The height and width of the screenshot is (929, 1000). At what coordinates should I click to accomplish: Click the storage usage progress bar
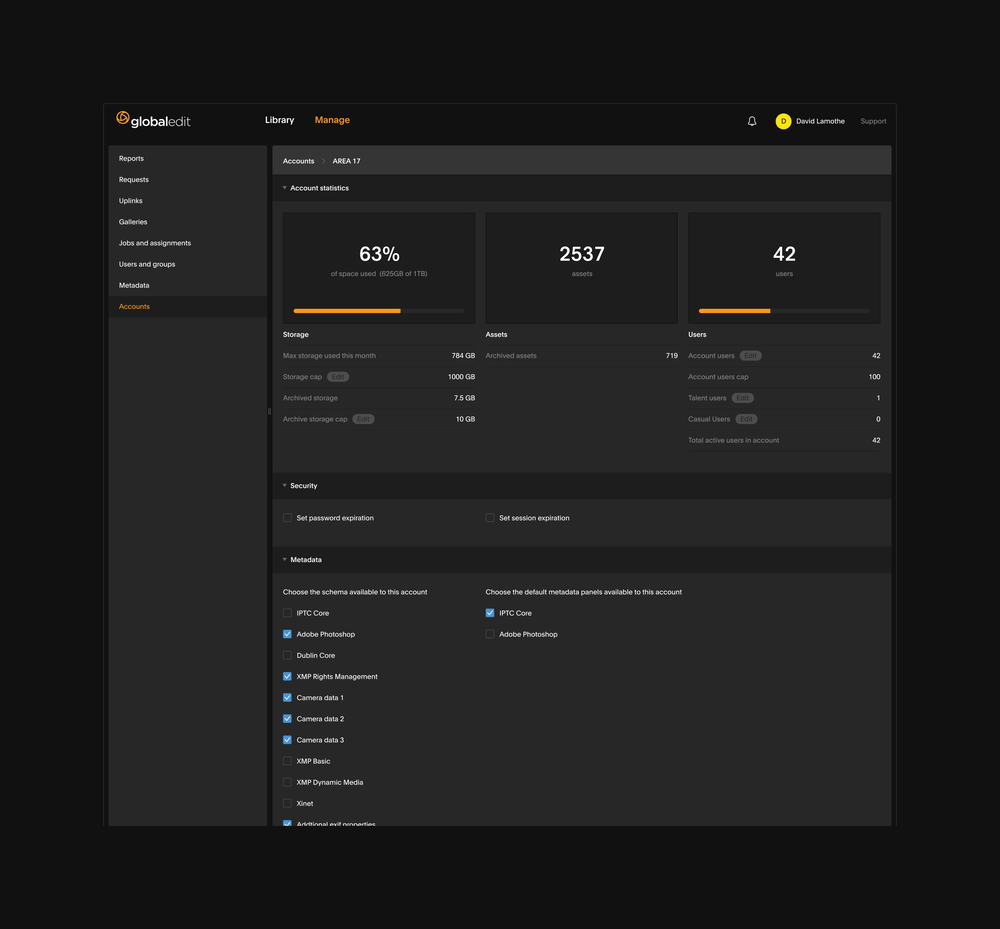point(378,311)
